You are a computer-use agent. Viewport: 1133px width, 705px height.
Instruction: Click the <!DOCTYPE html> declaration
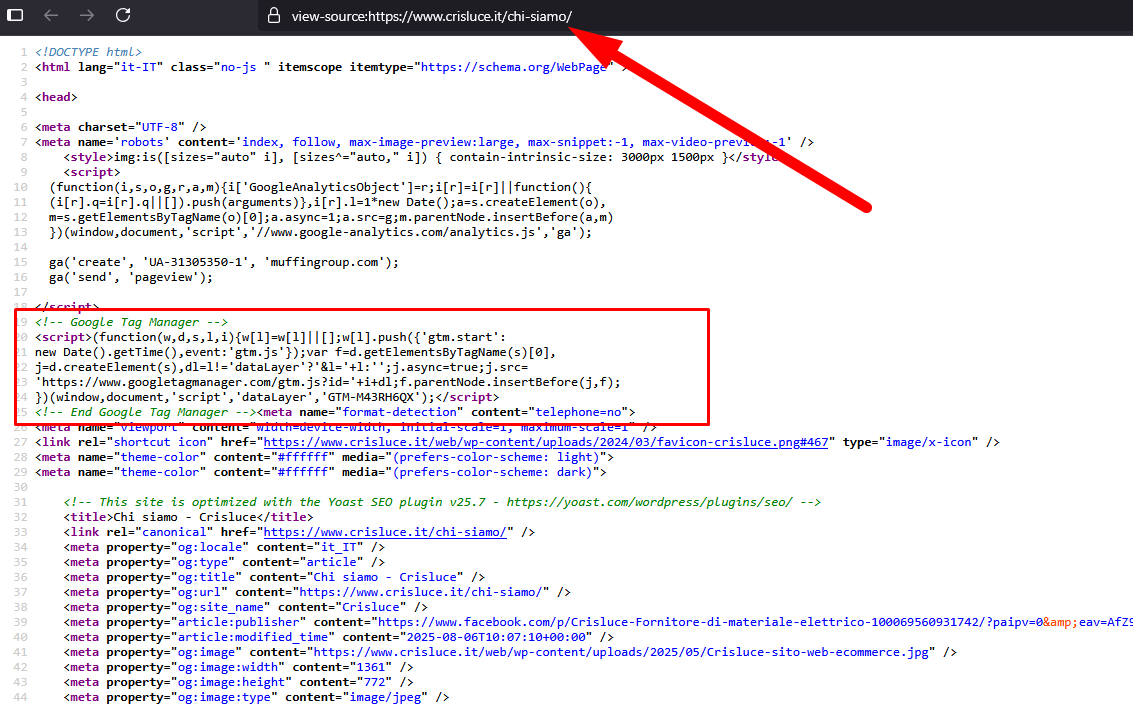(x=88, y=52)
